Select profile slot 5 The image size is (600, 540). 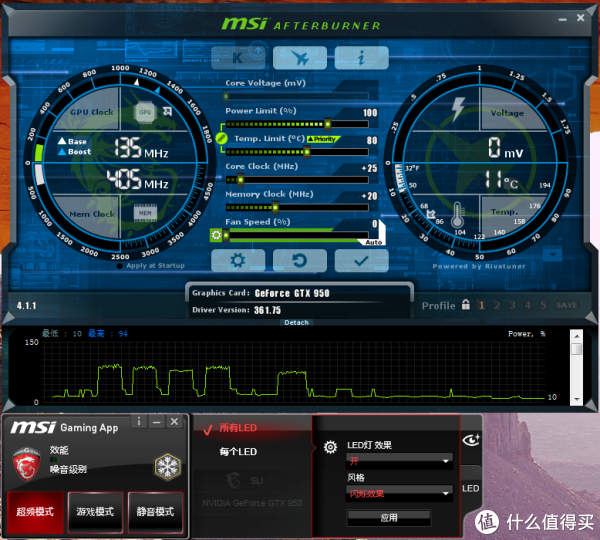coord(543,305)
